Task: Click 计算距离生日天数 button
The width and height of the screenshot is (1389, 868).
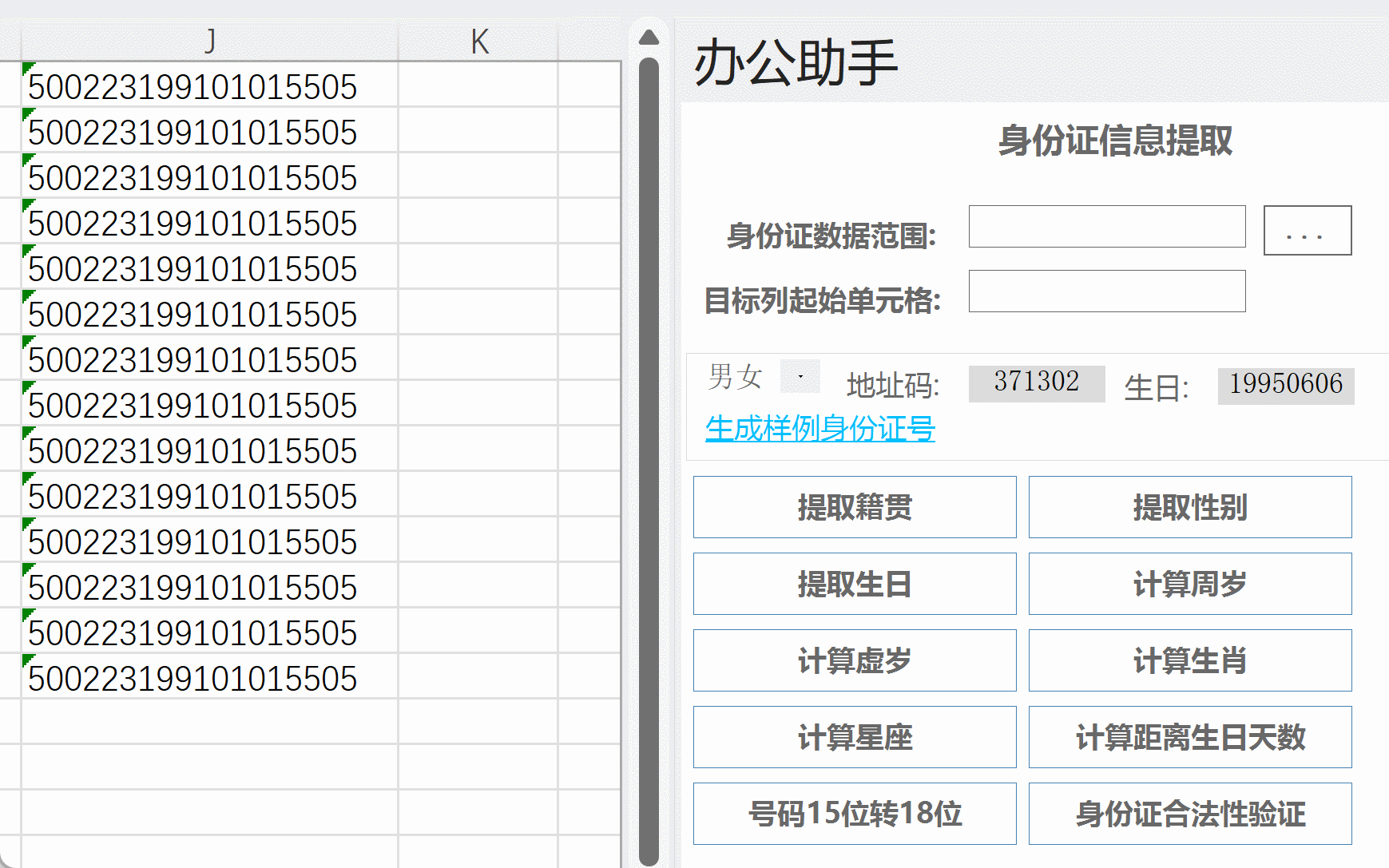Action: [x=1189, y=737]
